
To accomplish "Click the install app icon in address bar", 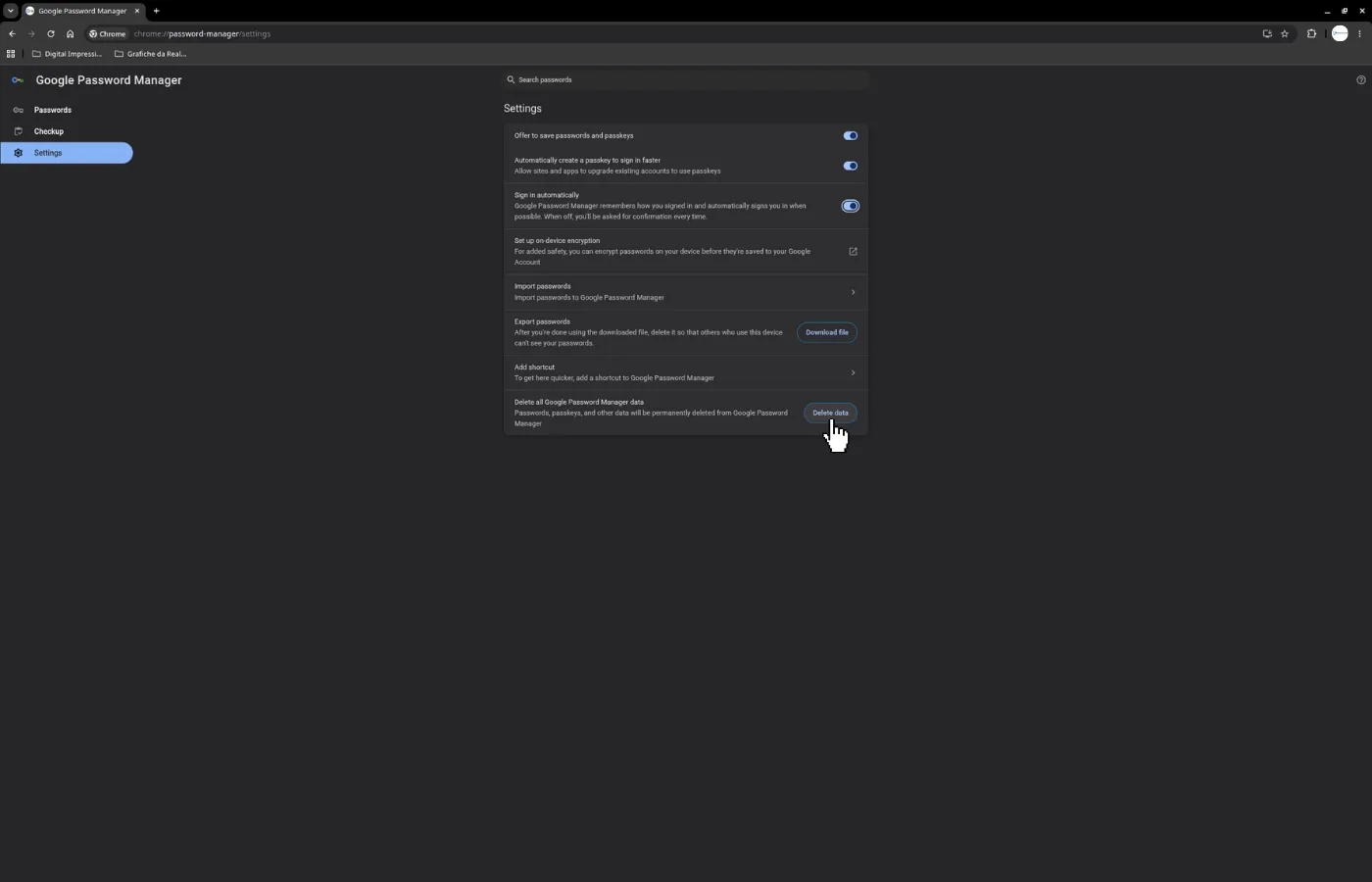I will click(1267, 33).
